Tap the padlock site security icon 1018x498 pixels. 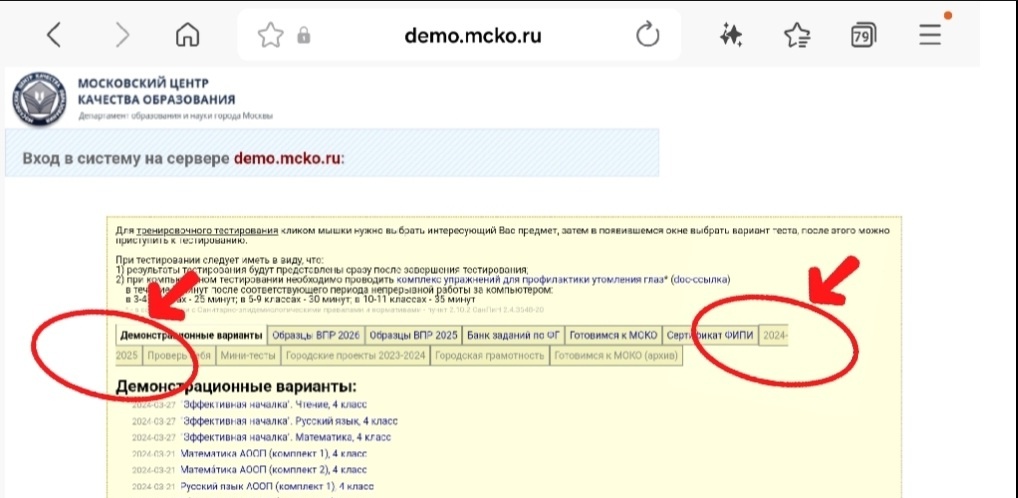click(303, 35)
